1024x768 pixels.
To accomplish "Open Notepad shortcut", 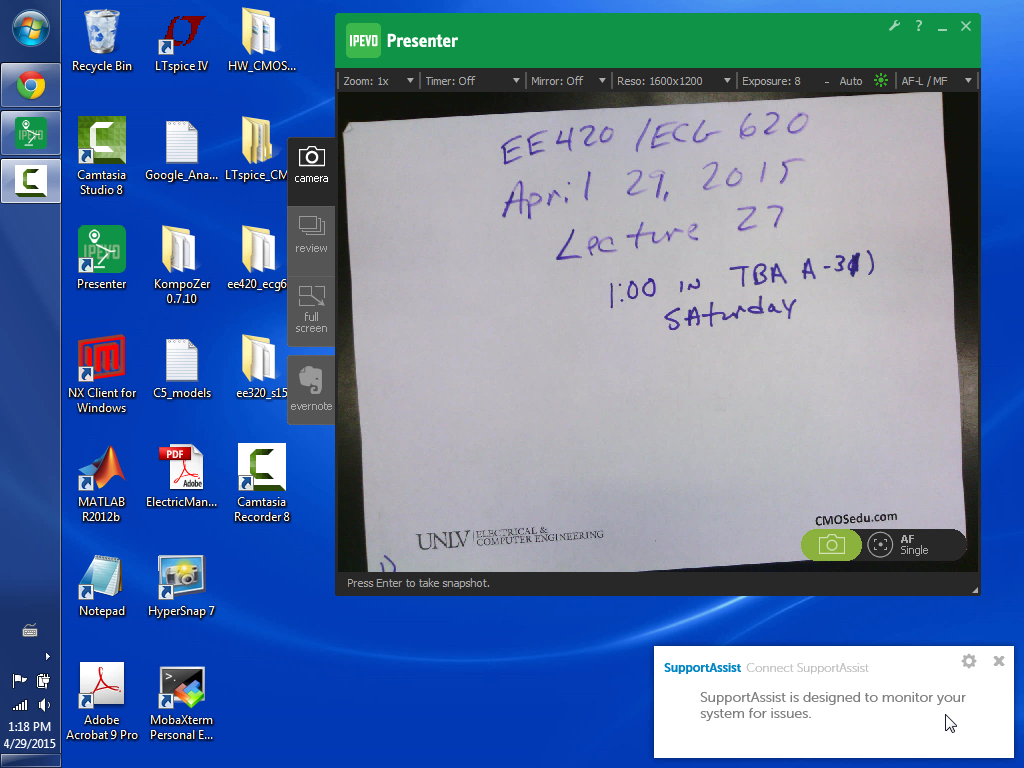I will pos(101,586).
